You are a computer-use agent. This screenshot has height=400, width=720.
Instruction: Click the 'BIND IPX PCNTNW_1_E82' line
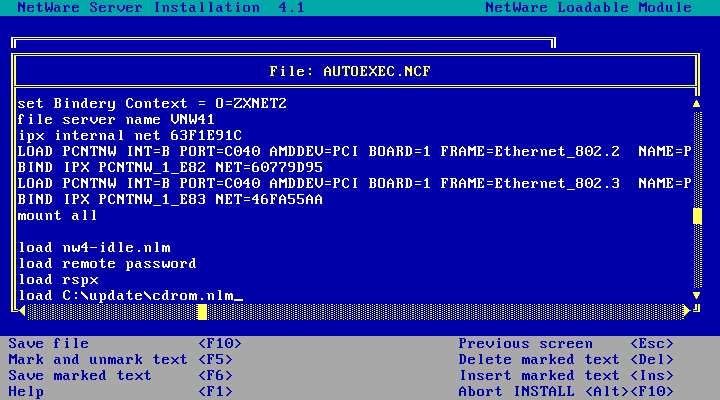(170, 168)
